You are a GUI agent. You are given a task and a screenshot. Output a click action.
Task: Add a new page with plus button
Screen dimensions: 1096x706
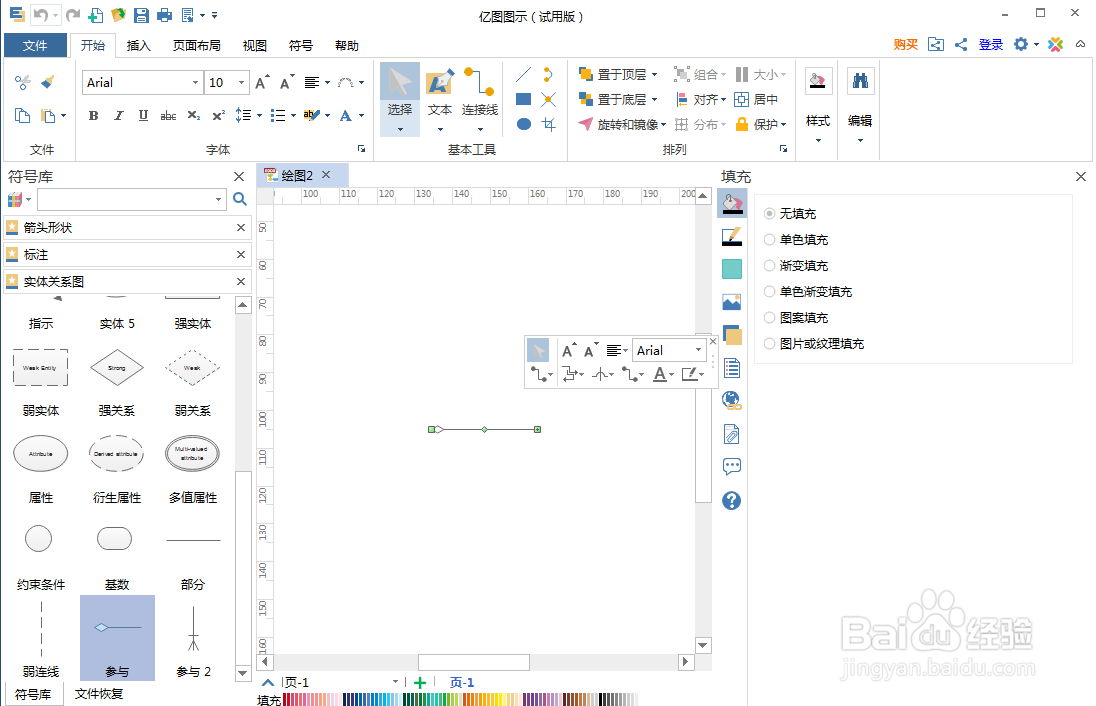coord(419,683)
